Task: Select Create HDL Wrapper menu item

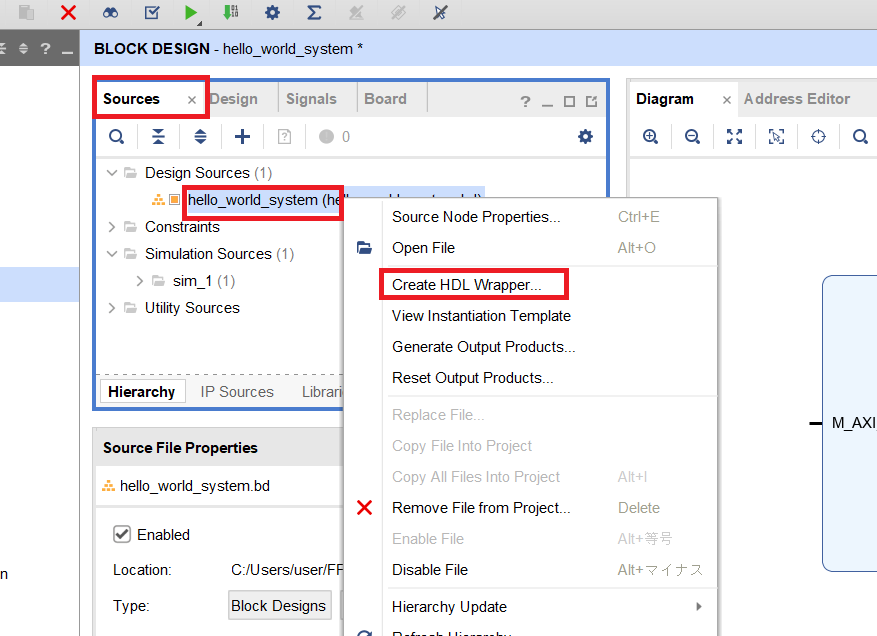Action: click(x=466, y=285)
